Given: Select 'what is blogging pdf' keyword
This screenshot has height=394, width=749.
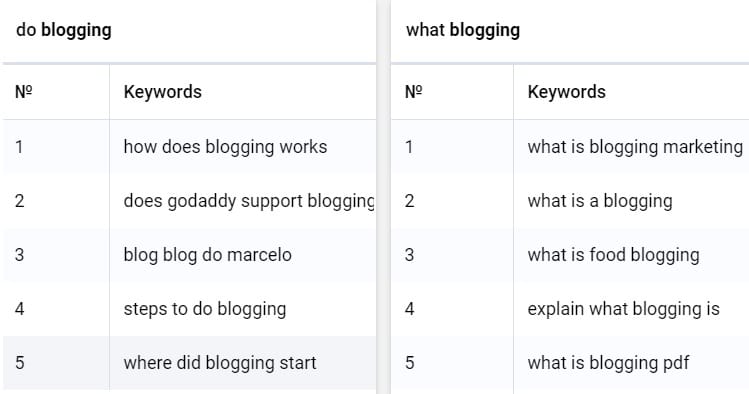Looking at the screenshot, I should click(608, 362).
